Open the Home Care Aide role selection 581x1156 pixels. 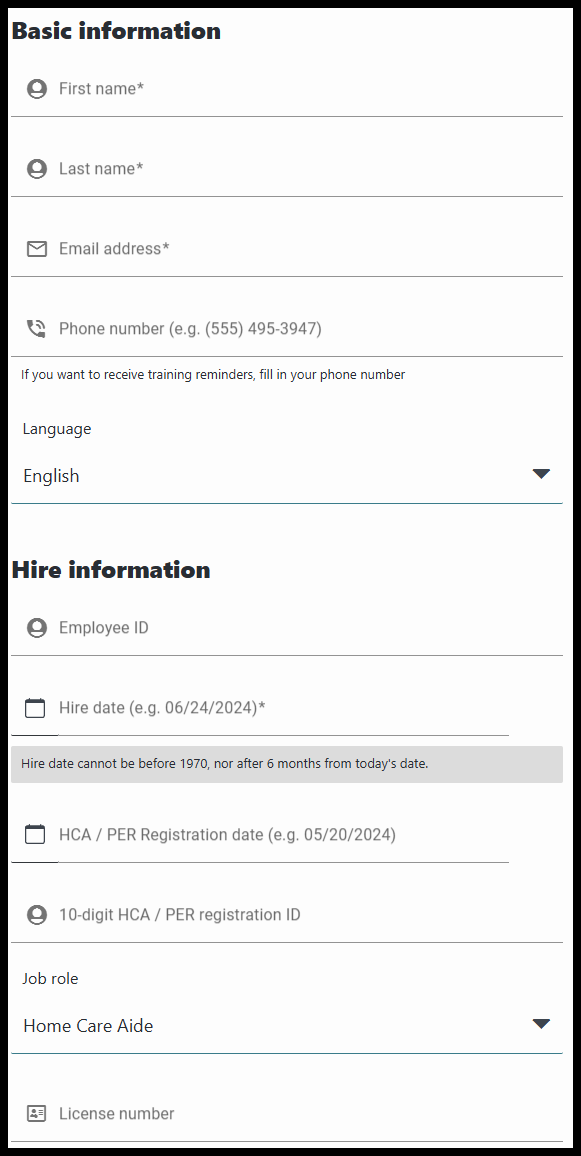[x=287, y=1026]
